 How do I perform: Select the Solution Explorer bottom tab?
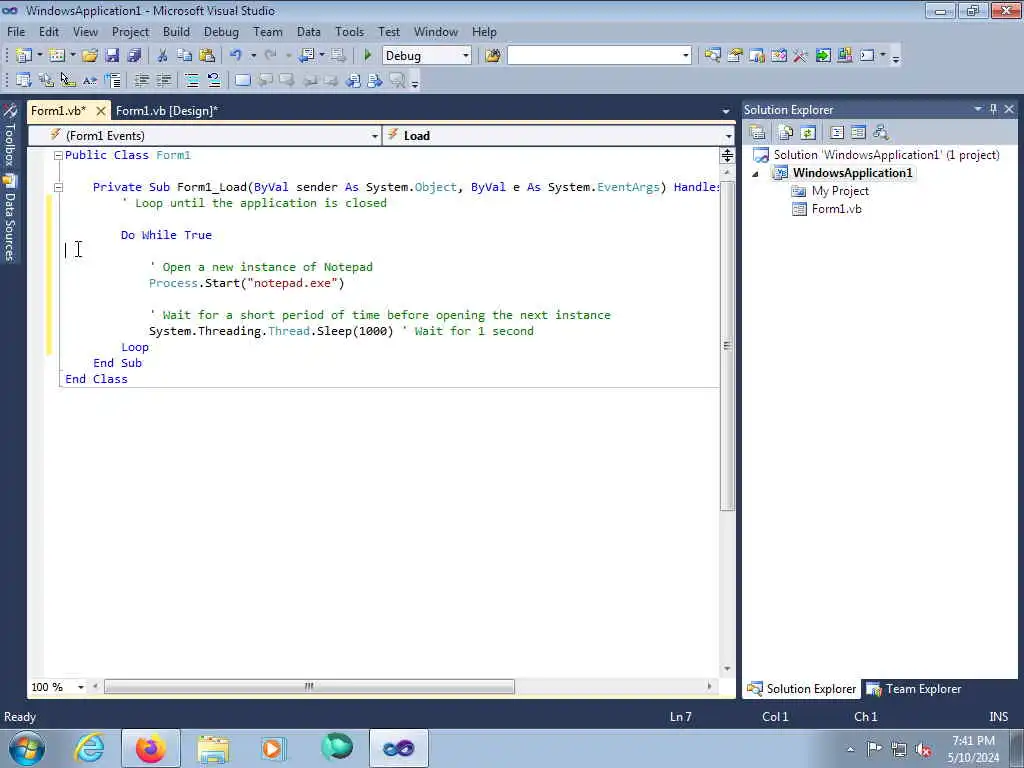tap(801, 689)
